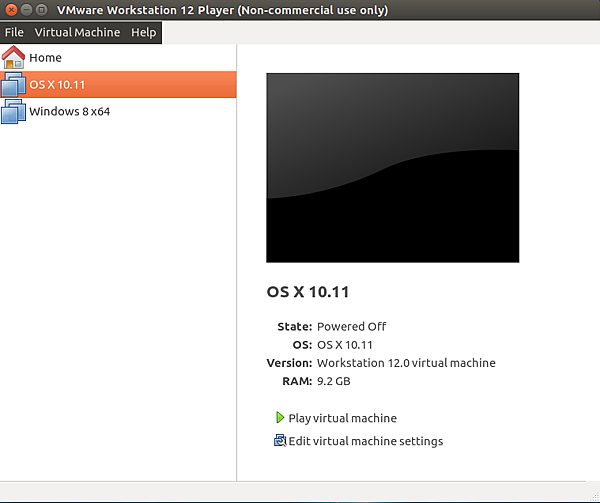This screenshot has height=503, width=600.
Task: Click the OS X 10.11 VM icon
Action: click(13, 84)
